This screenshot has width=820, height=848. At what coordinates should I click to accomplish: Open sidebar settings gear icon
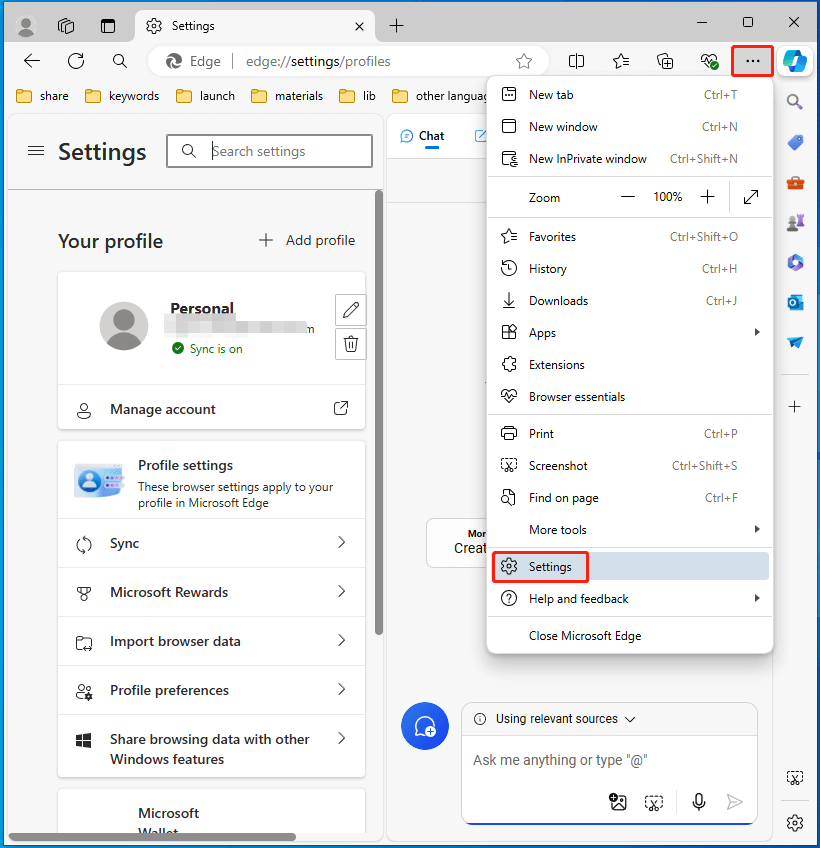coord(795,823)
